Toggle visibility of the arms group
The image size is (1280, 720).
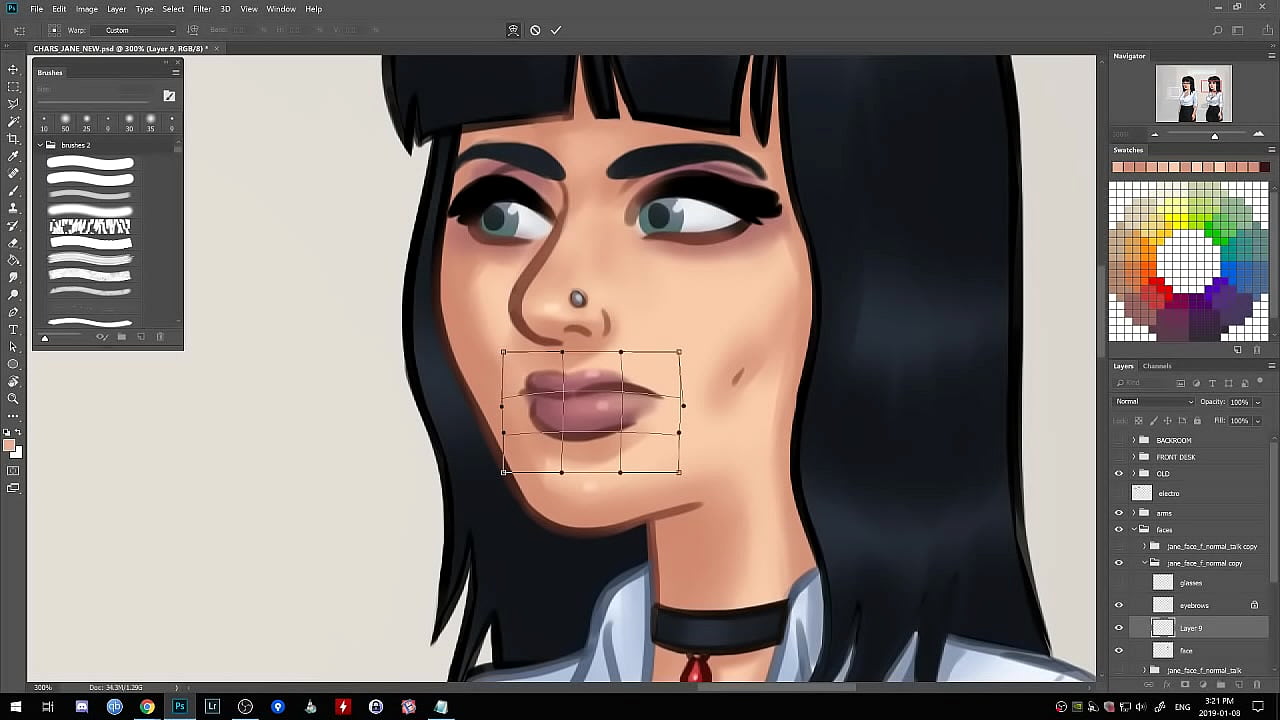1119,513
